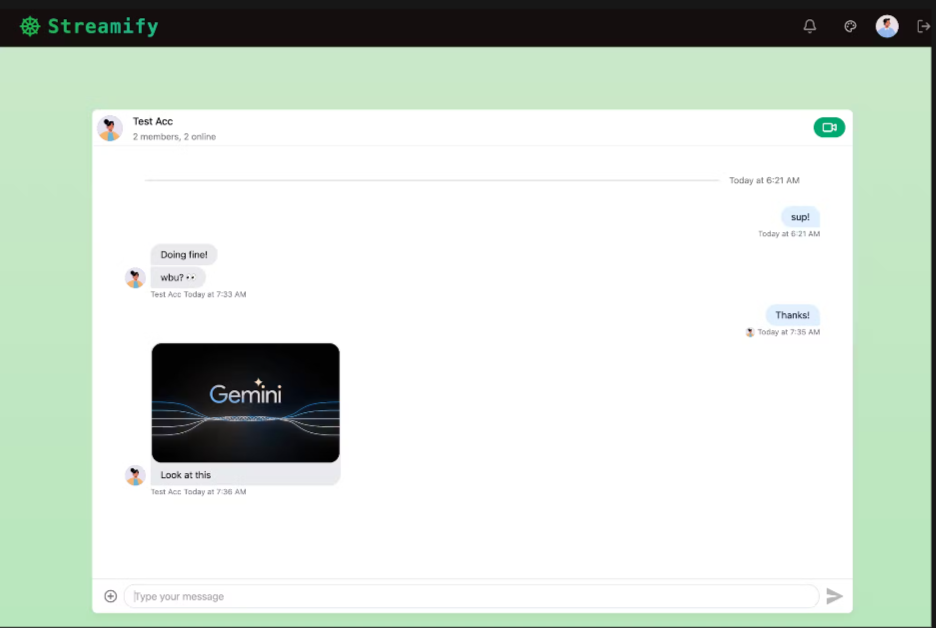Open the theme palette picker
The width and height of the screenshot is (936, 628).
click(849, 26)
